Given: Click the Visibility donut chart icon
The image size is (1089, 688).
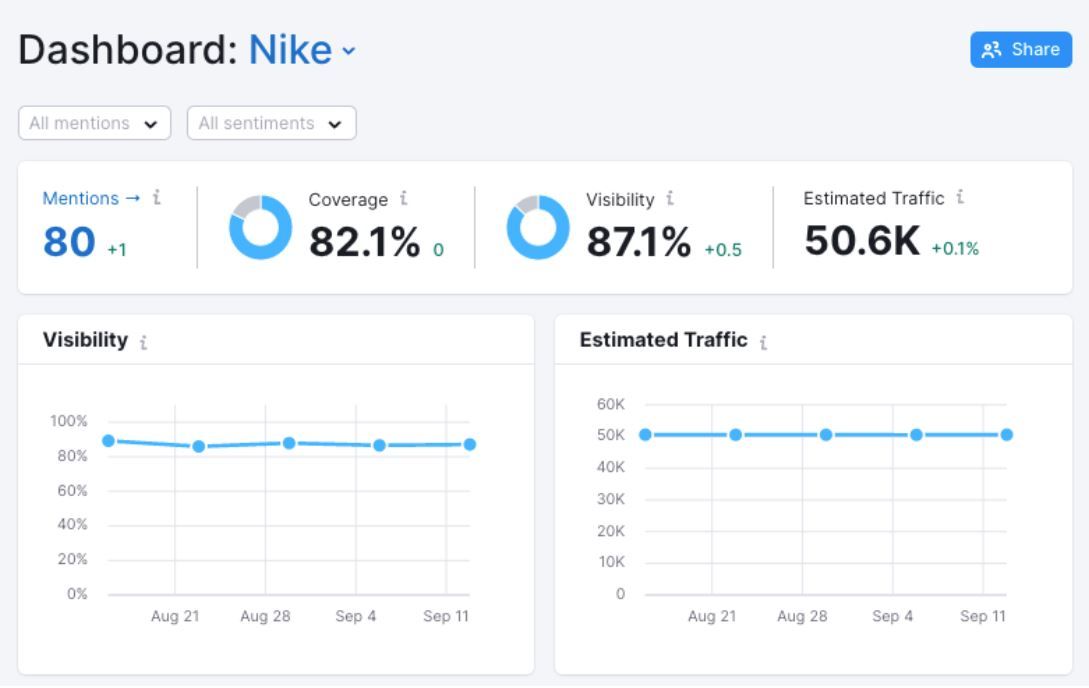Looking at the screenshot, I should click(538, 227).
